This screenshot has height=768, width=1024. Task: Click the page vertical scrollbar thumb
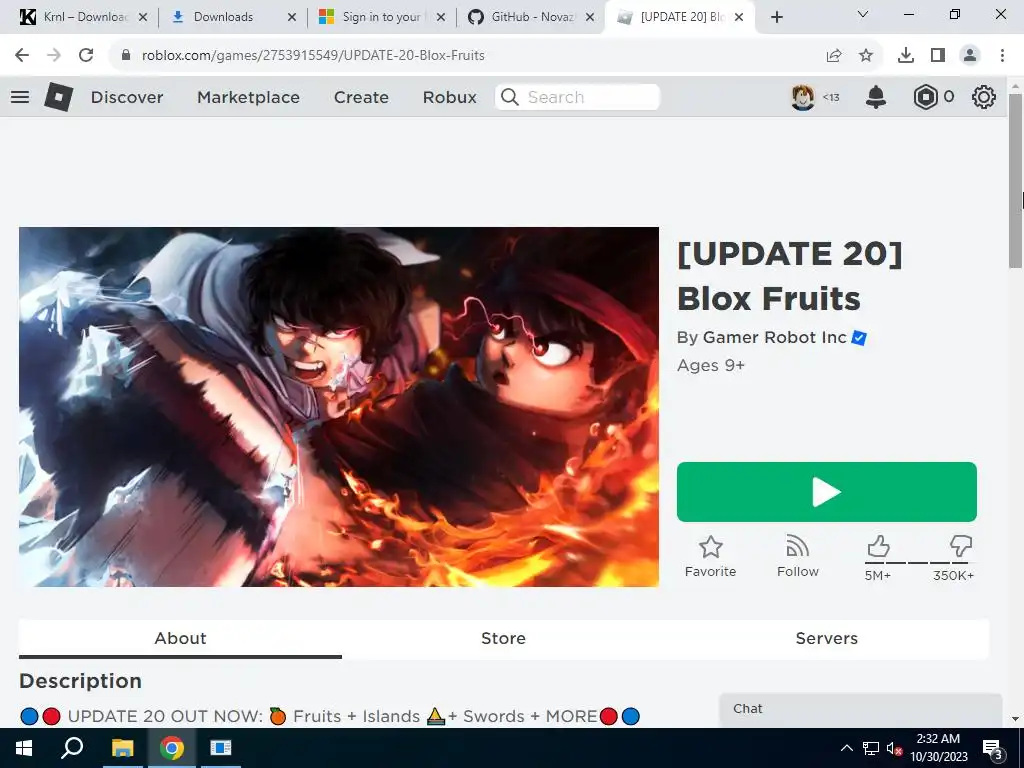pyautogui.click(x=1015, y=180)
